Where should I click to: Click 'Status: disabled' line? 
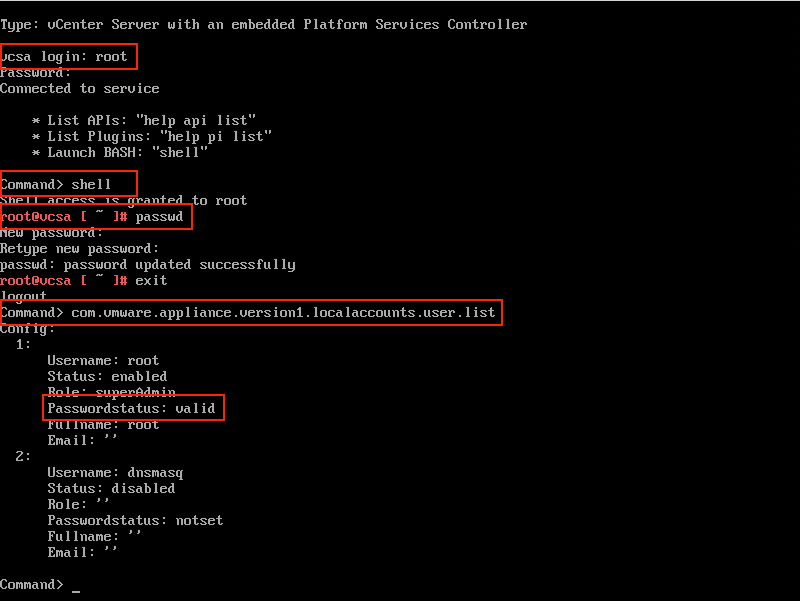[111, 488]
